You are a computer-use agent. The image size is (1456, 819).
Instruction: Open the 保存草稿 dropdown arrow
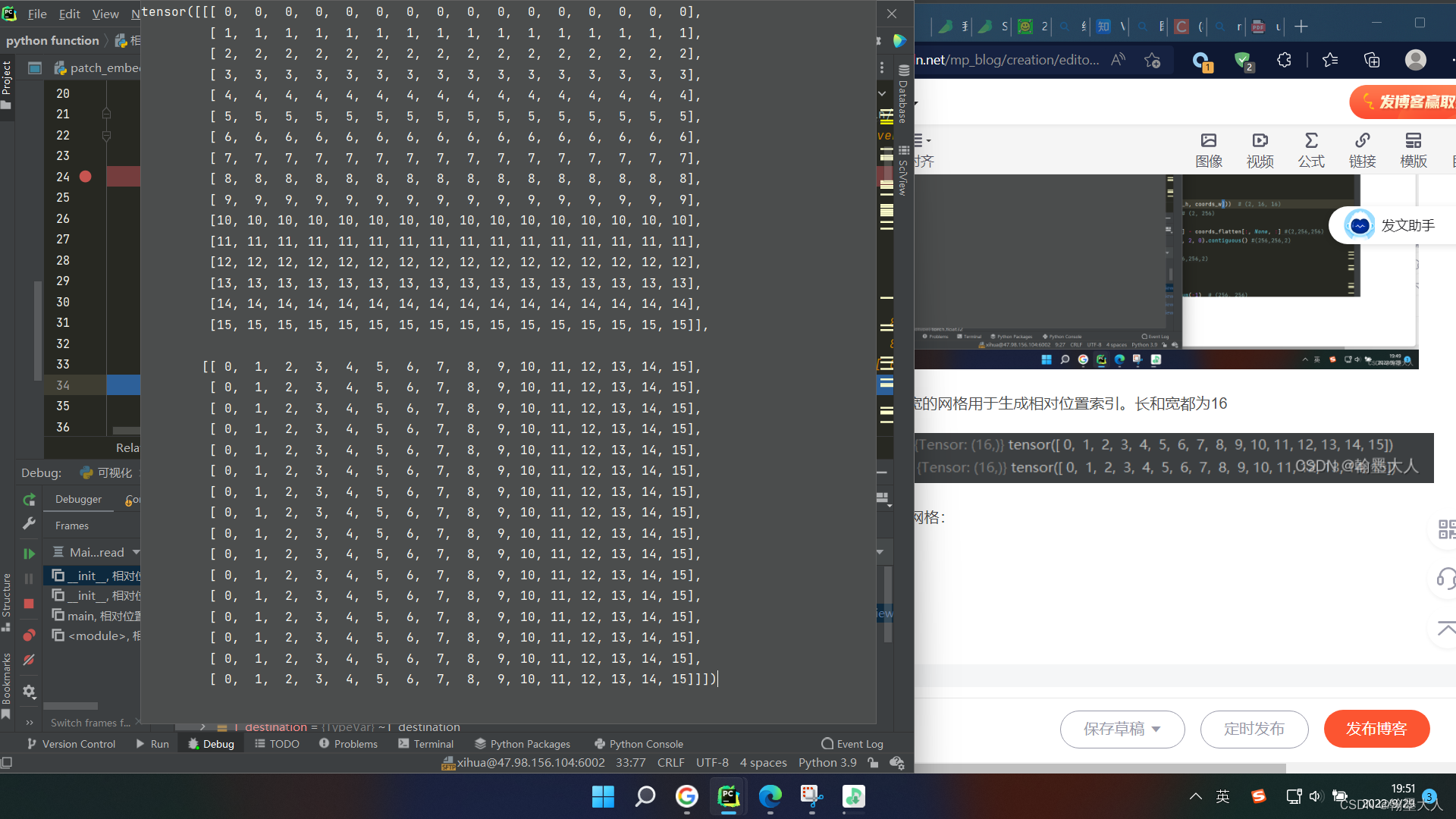pyautogui.click(x=1156, y=730)
